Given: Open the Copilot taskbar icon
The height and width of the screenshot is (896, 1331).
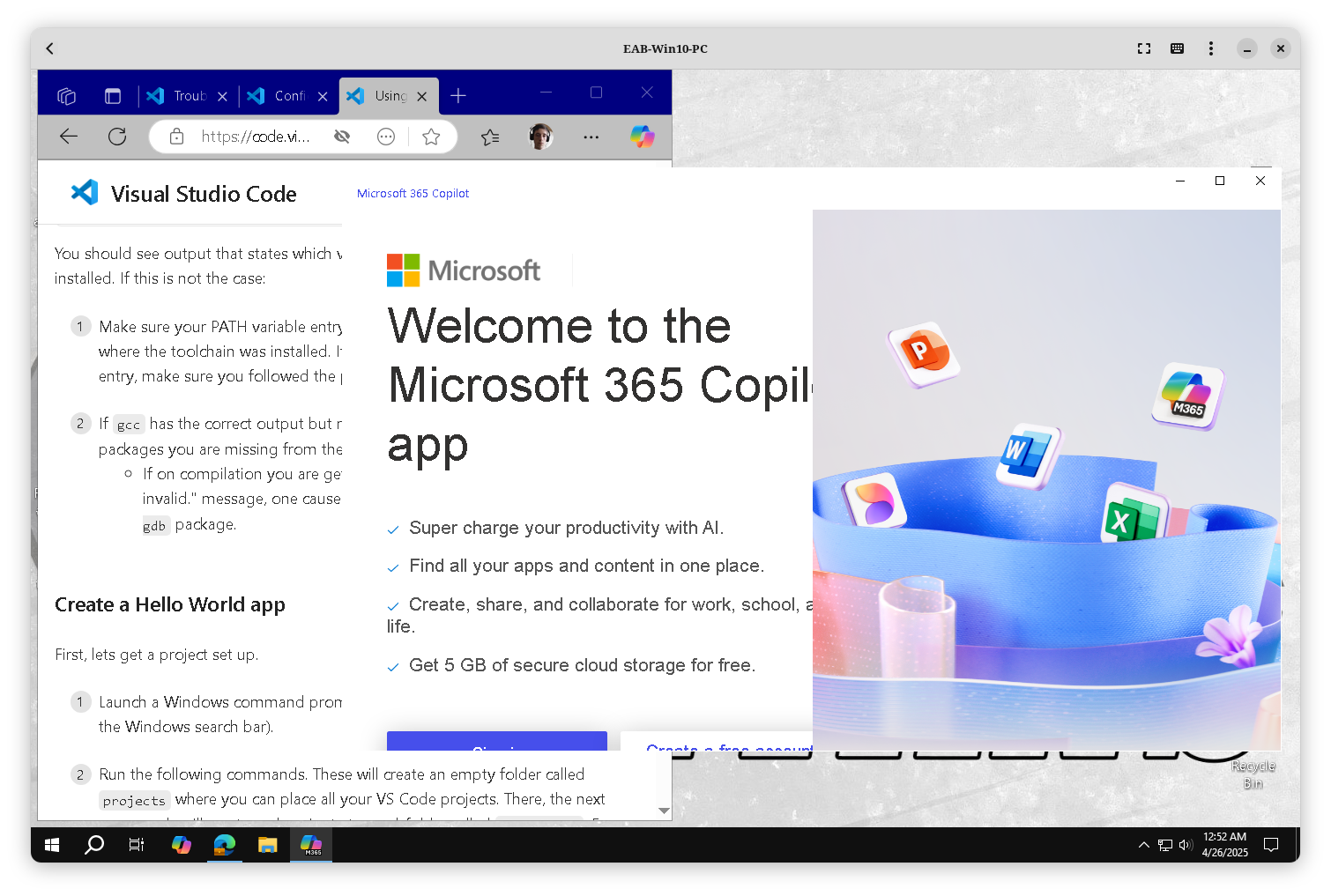Looking at the screenshot, I should pyautogui.click(x=182, y=845).
